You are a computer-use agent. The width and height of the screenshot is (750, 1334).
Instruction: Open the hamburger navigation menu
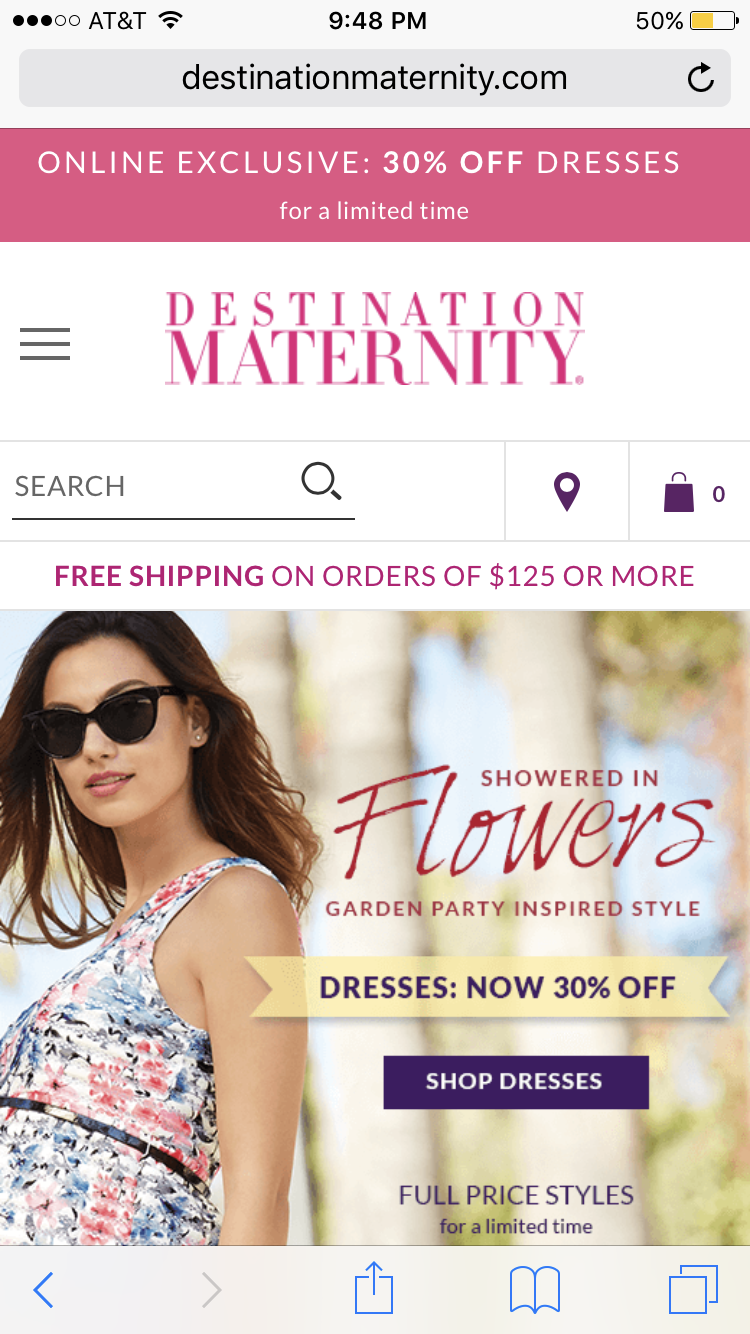pos(45,344)
